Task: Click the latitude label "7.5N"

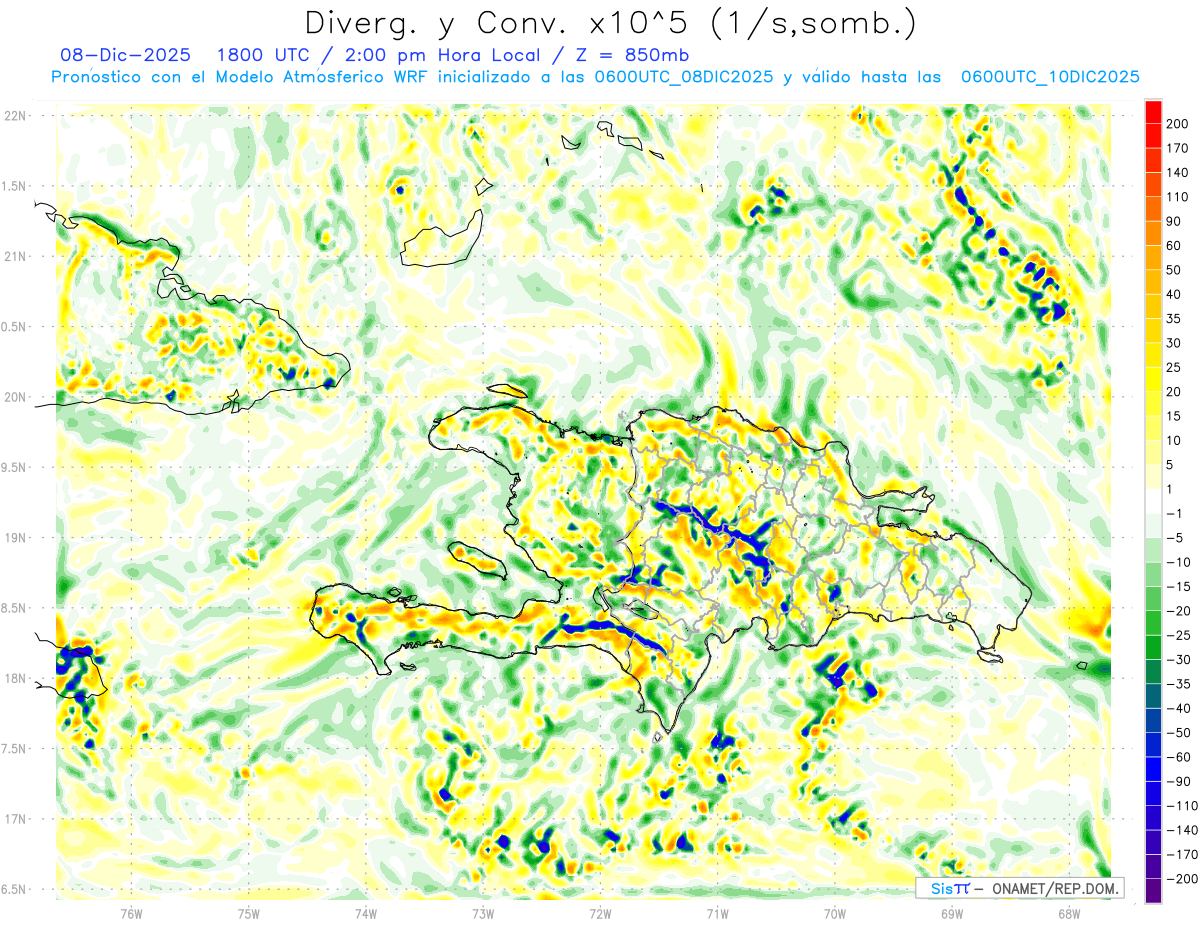Action: pos(15,749)
